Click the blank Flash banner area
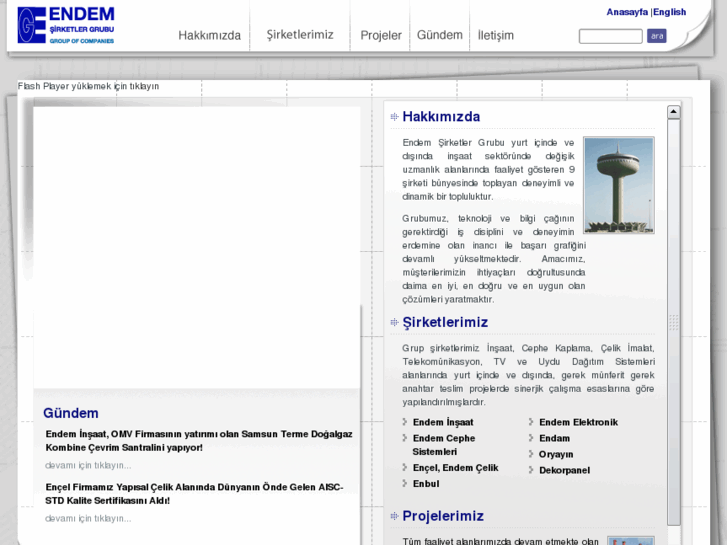Image resolution: width=727 pixels, height=545 pixels. pos(197,248)
